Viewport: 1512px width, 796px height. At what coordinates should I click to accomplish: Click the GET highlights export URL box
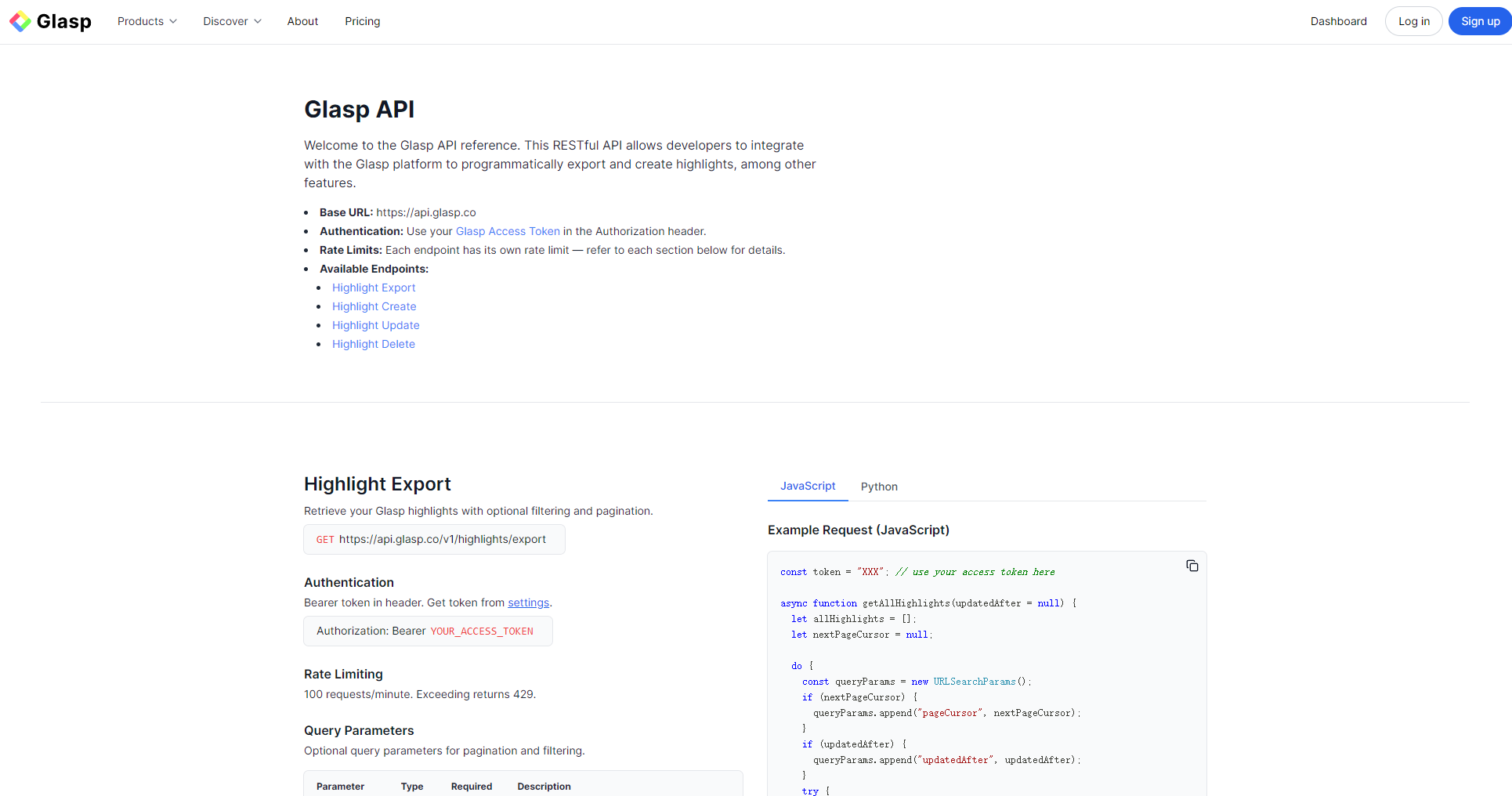(x=434, y=539)
